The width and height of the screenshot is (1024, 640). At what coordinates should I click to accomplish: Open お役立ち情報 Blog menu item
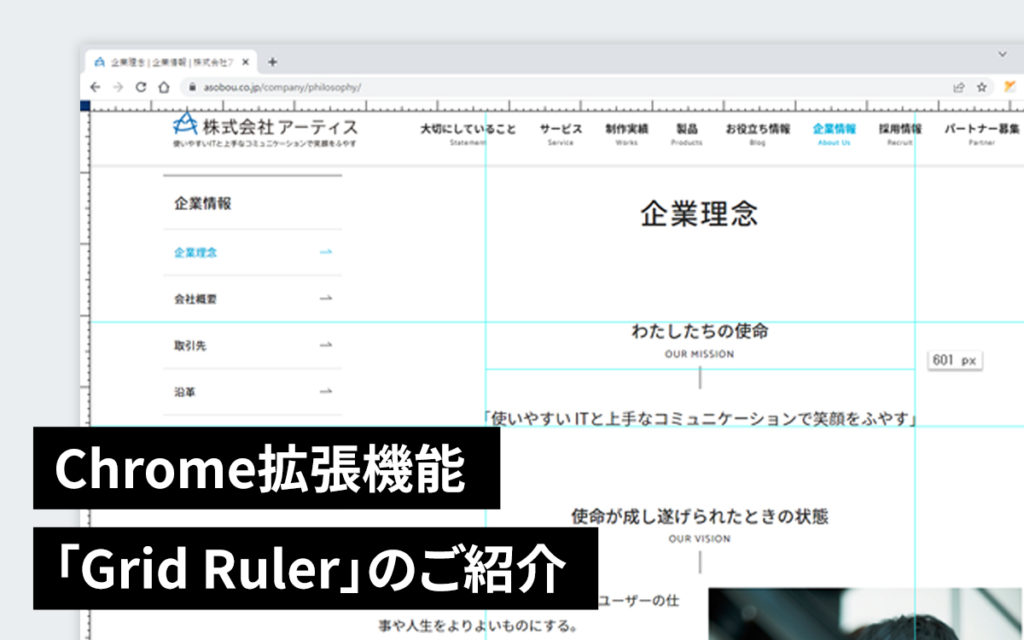(758, 134)
